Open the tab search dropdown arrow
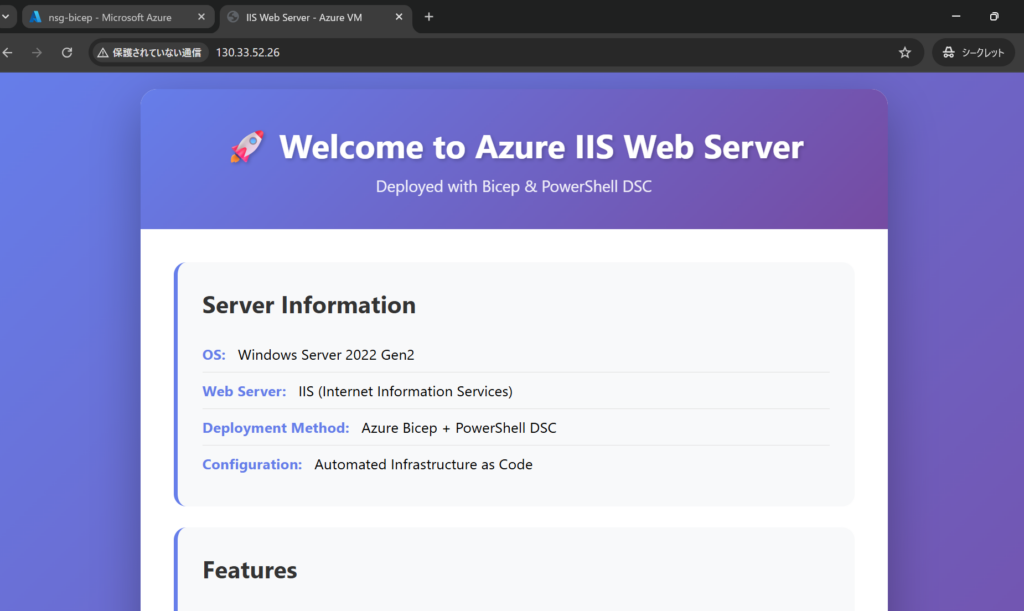The image size is (1024, 611). pyautogui.click(x=6, y=17)
